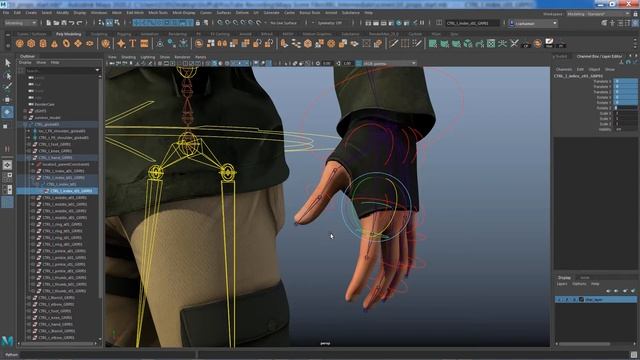Toggle visibility V of char_layer
The height and width of the screenshot is (360, 640).
[x=559, y=300]
